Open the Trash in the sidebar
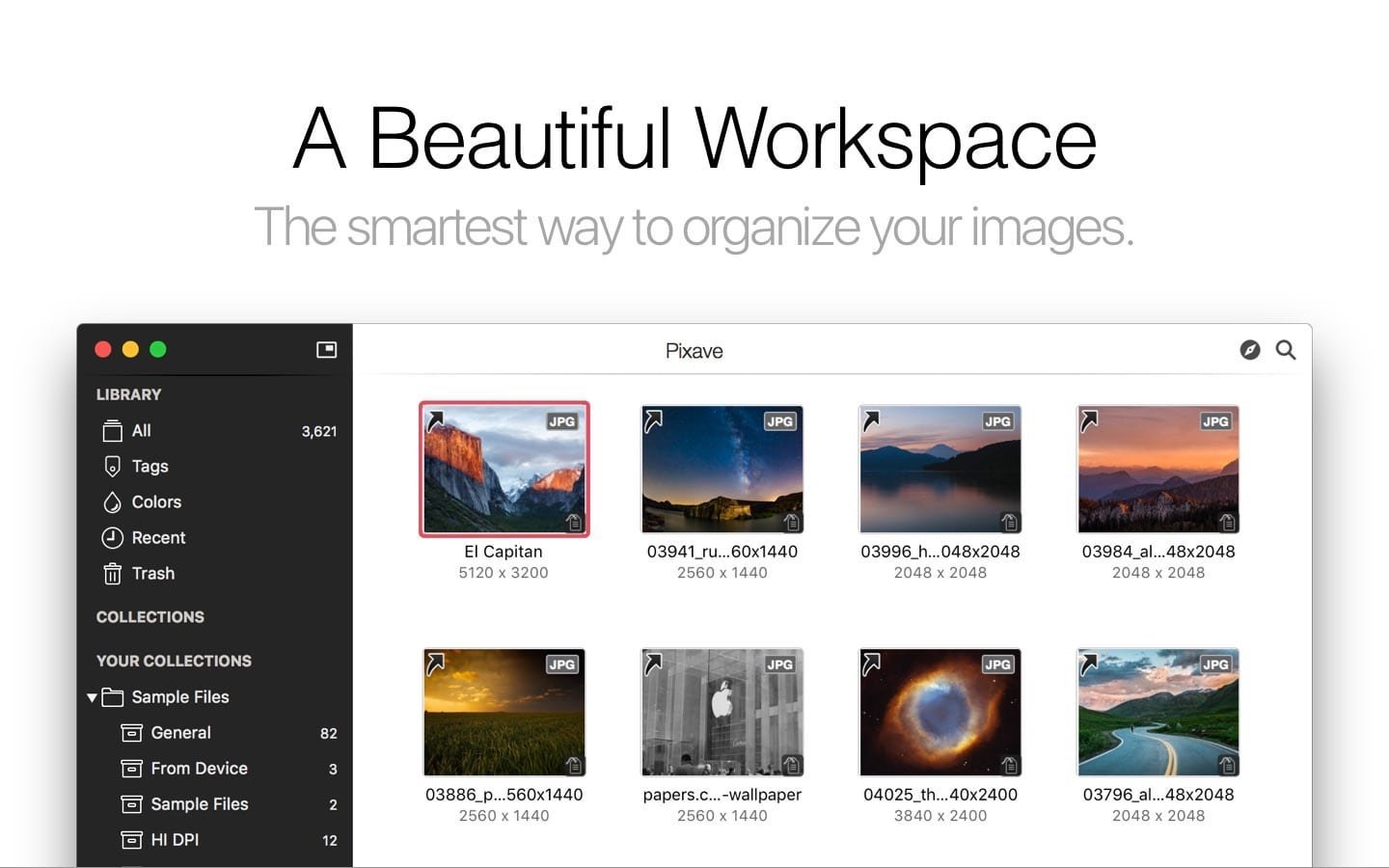This screenshot has height=868, width=1389. coord(152,574)
